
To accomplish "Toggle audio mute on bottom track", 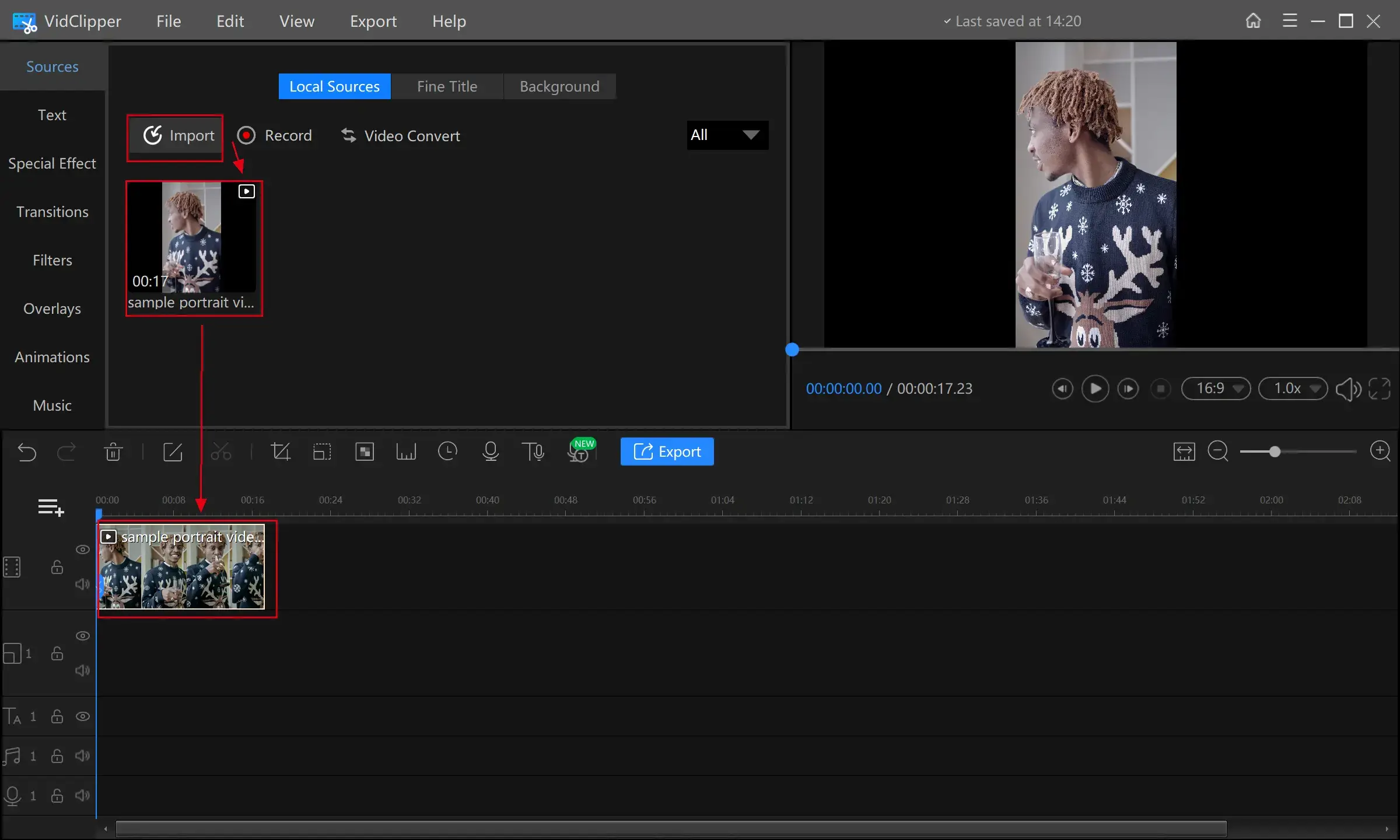I will tap(82, 795).
